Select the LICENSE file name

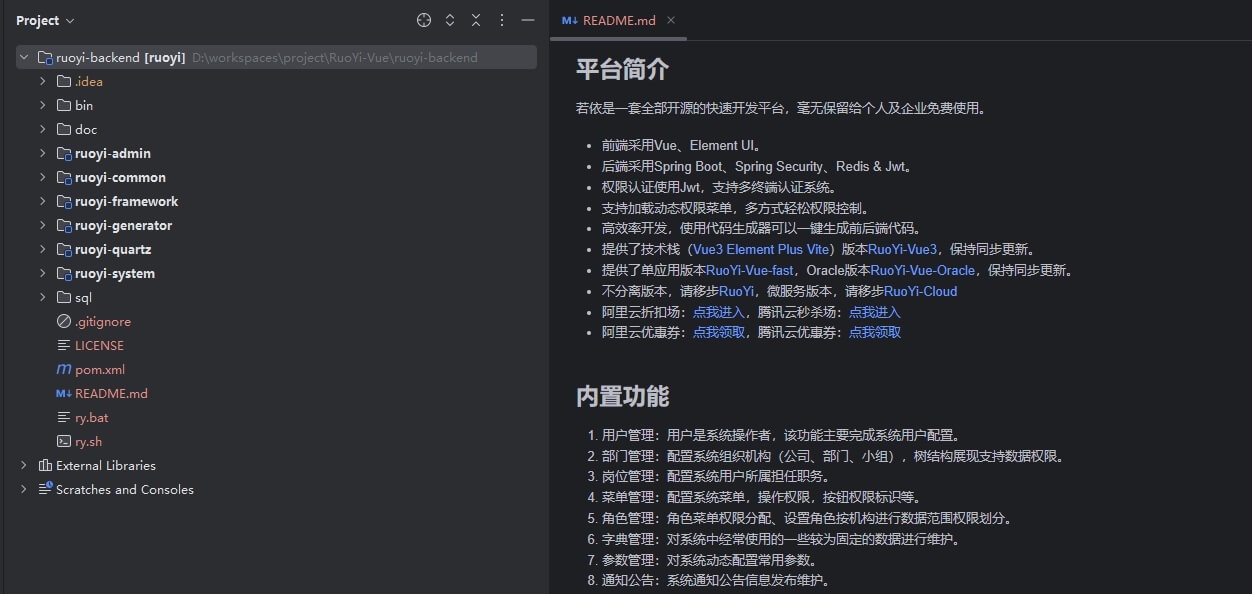tap(99, 346)
